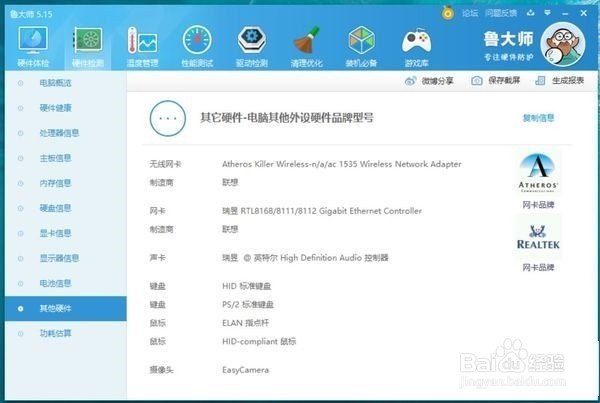This screenshot has width=600, height=403.
Task: Minimize the 鲁大师 window
Action: pos(565,14)
